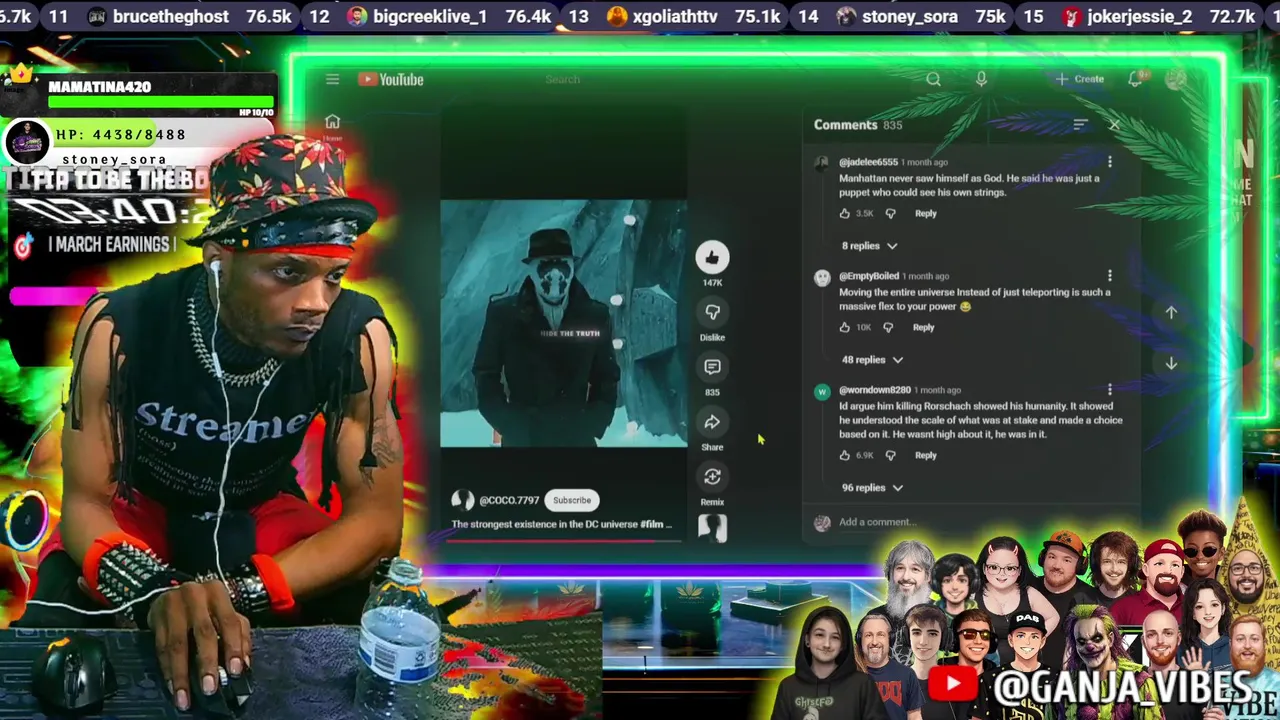Click the search magnifier icon
This screenshot has width=1280, height=720.
coord(933,79)
